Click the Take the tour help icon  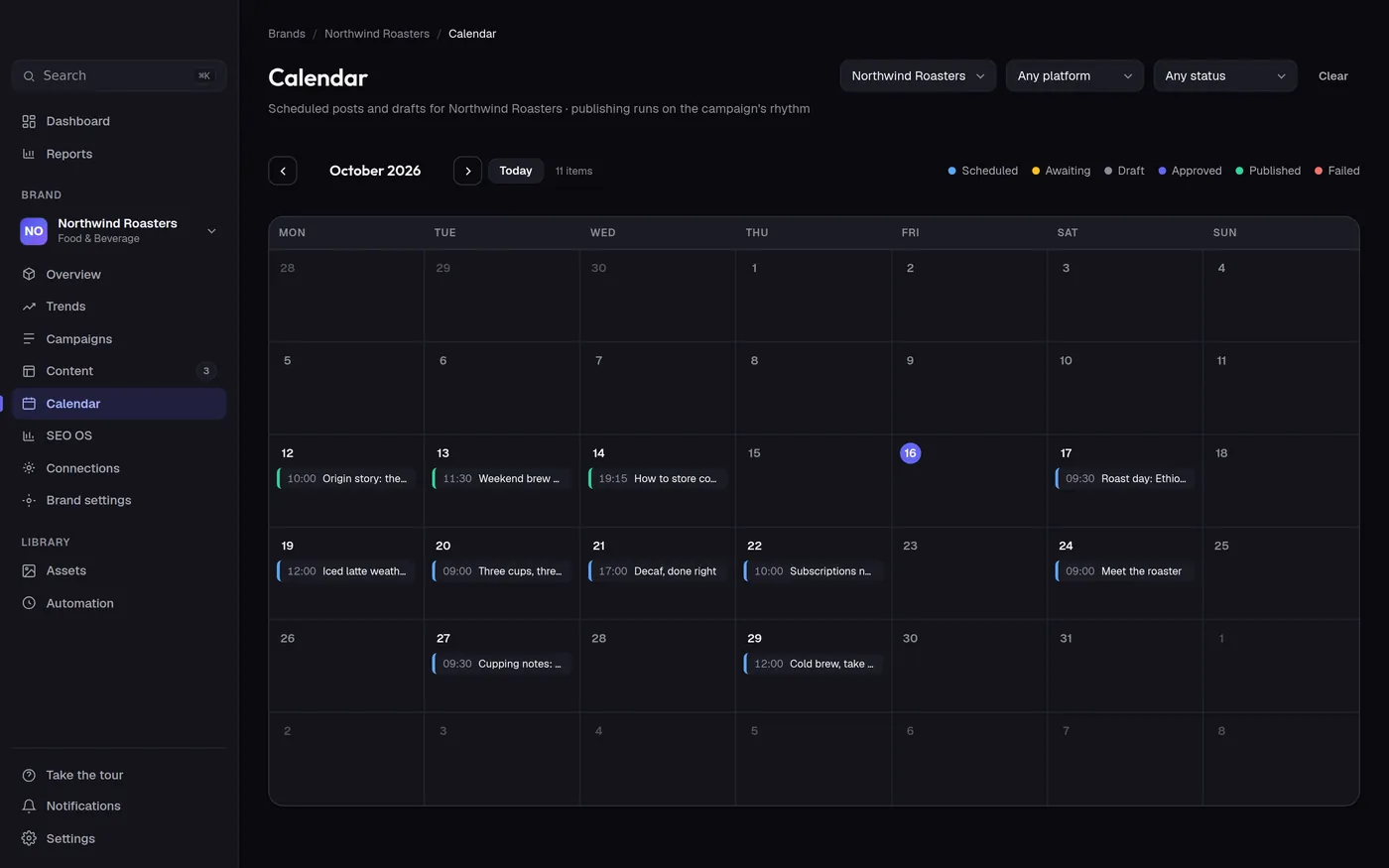point(29,775)
